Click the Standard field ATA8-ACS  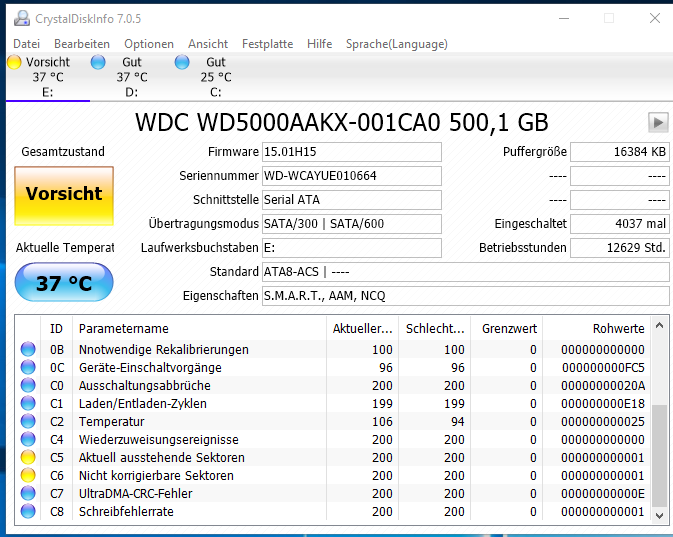(x=466, y=272)
